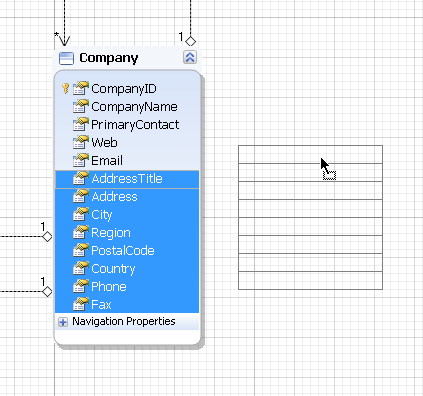This screenshot has width=423, height=396.
Task: Click the property icon next to Phone
Action: pos(81,286)
